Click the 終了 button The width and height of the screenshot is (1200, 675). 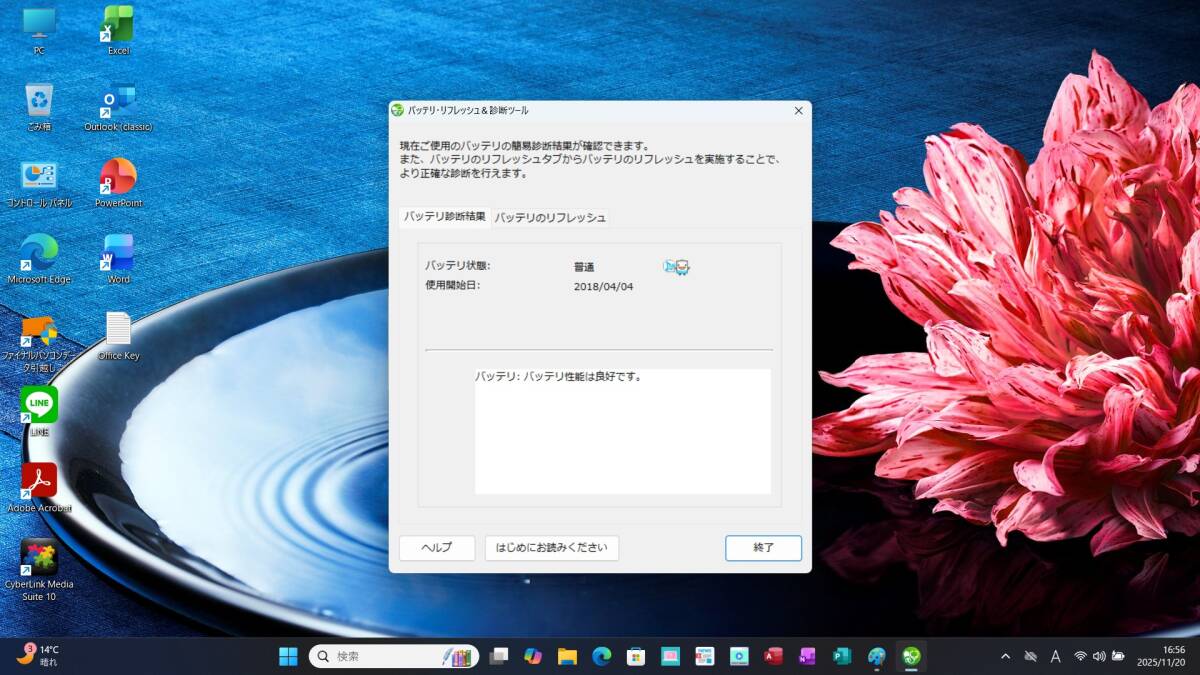coord(763,548)
